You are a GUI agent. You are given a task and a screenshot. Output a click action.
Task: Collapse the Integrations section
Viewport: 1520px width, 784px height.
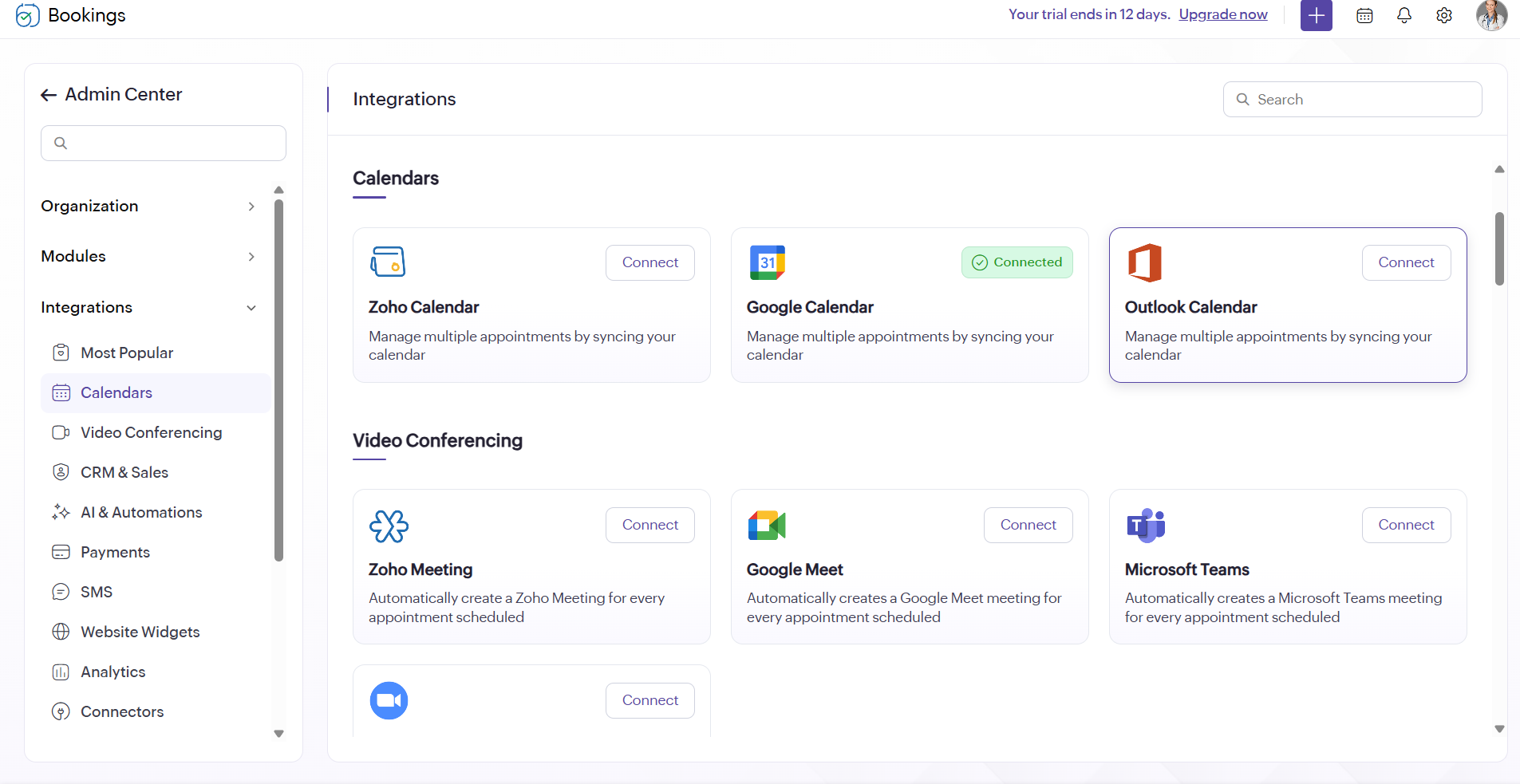point(148,307)
